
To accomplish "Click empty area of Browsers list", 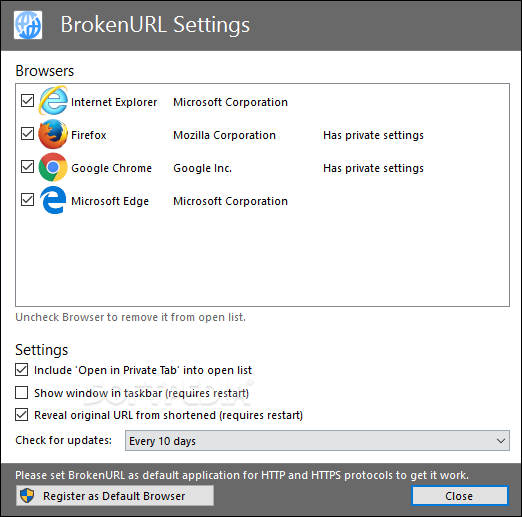I will (262, 260).
